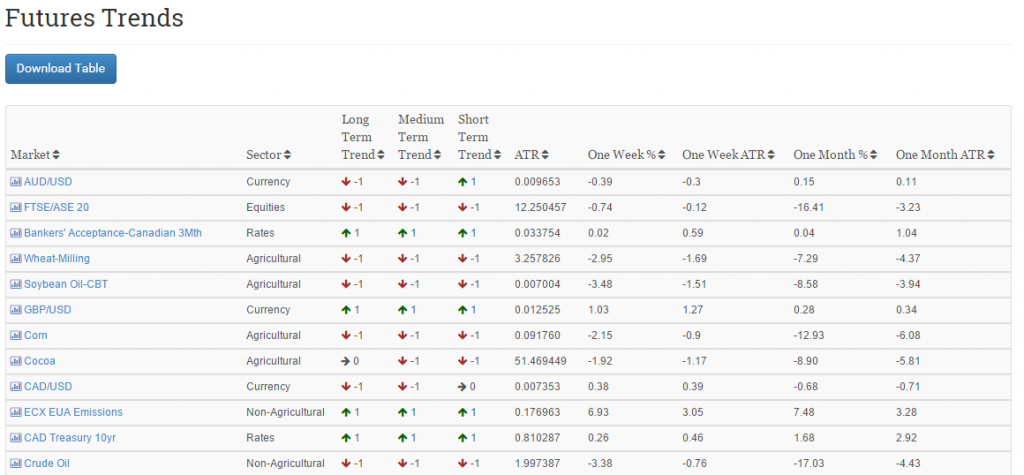1024x475 pixels.
Task: Open chart icon next to Cocoa
Action: coord(16,361)
